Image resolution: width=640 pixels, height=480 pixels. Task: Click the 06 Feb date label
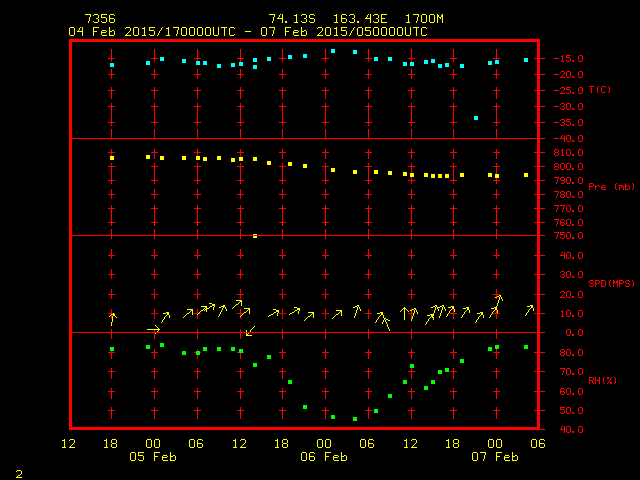coord(324,456)
